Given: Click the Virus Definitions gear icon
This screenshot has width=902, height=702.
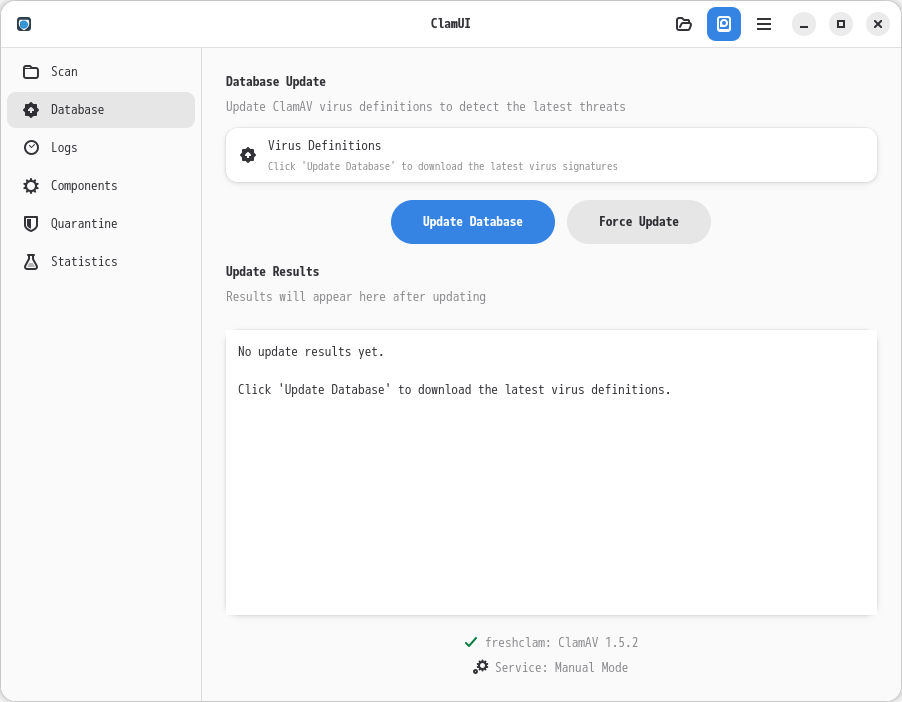Looking at the screenshot, I should coord(248,155).
